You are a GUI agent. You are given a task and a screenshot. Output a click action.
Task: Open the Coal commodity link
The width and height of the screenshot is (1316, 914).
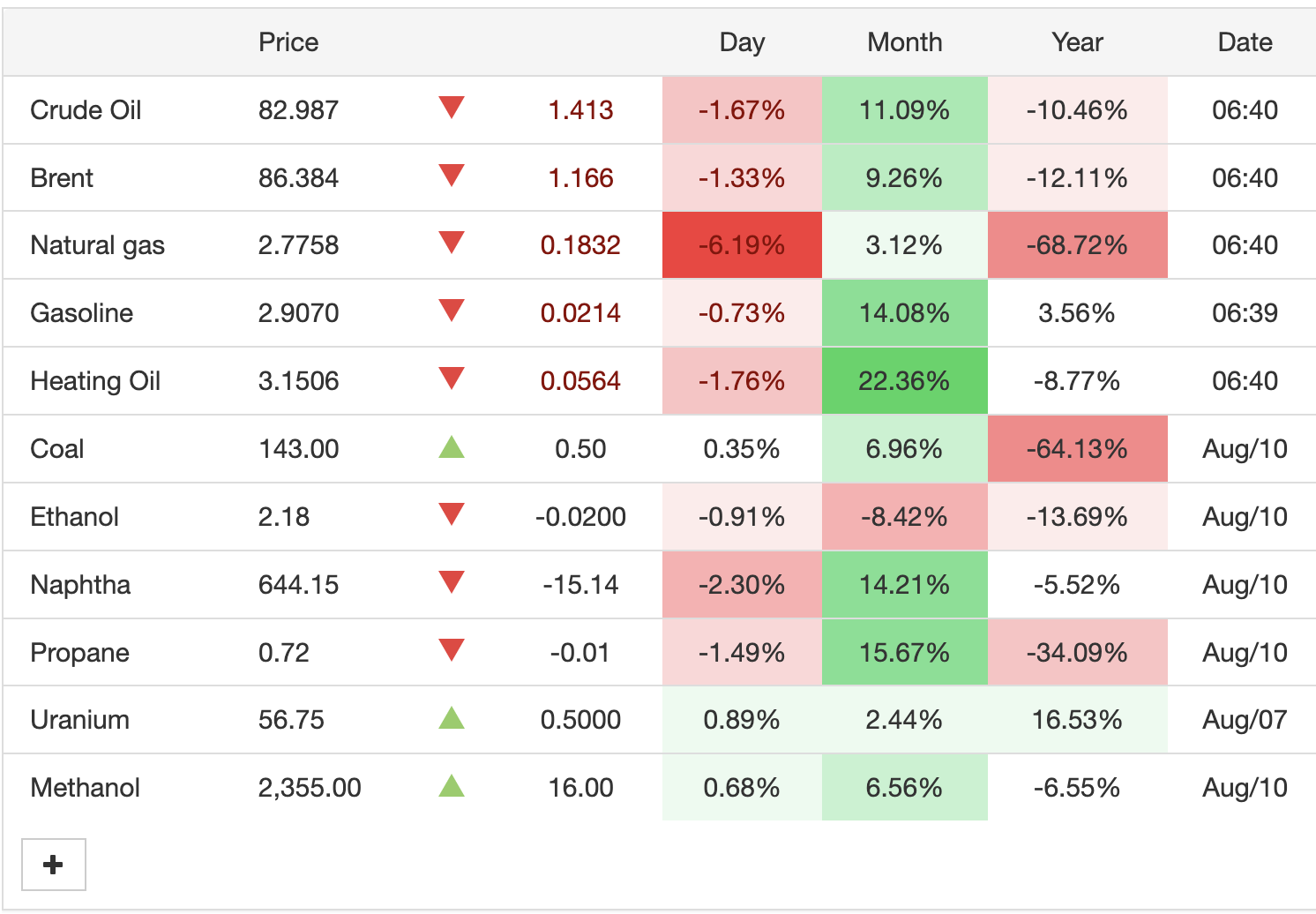click(56, 449)
